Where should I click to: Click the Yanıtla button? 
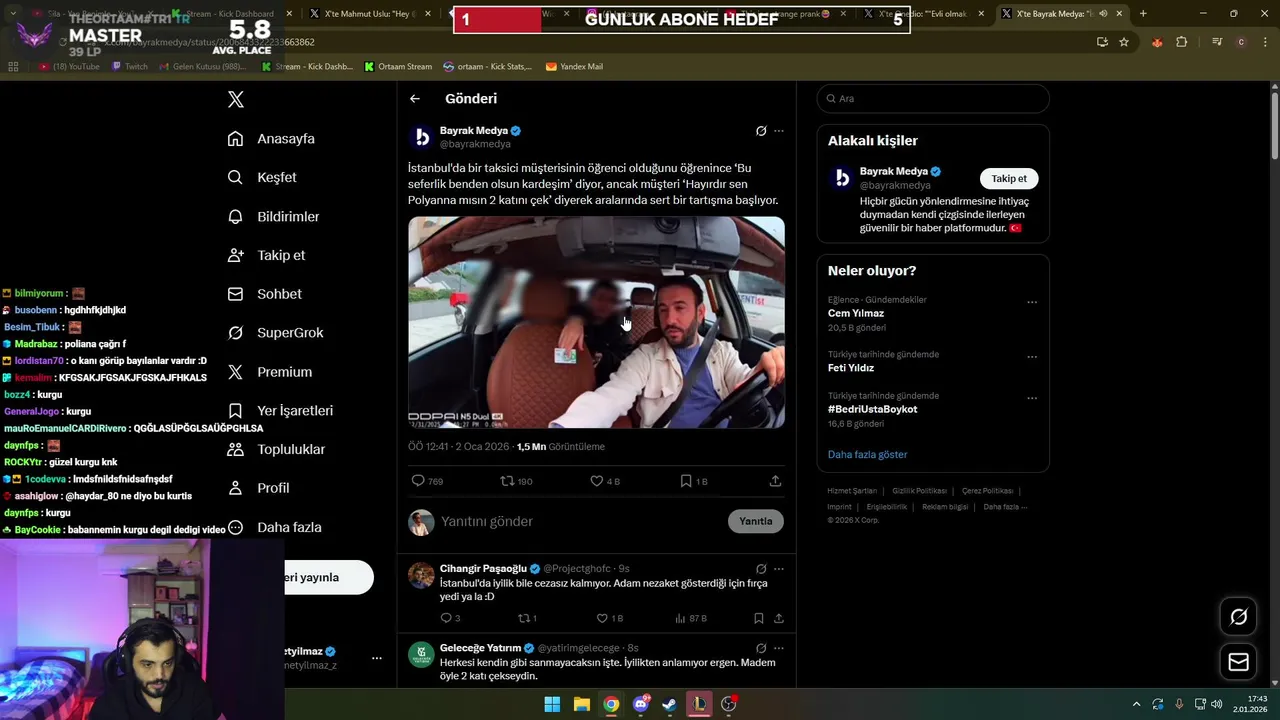756,521
